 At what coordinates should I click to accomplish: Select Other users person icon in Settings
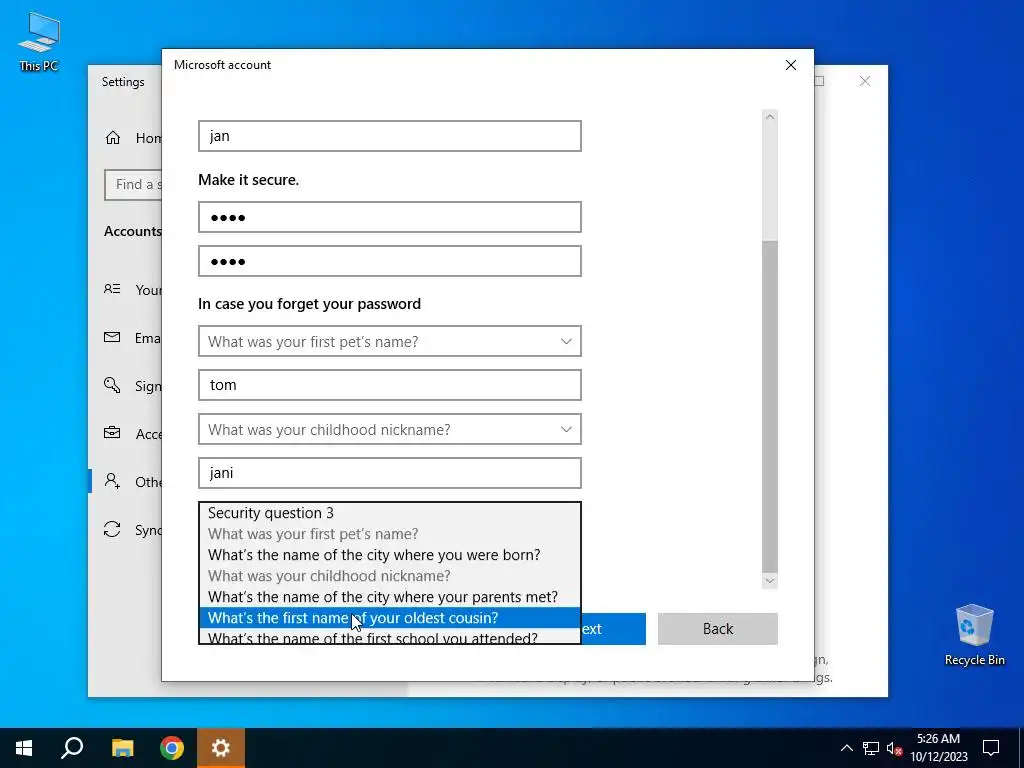click(x=112, y=481)
